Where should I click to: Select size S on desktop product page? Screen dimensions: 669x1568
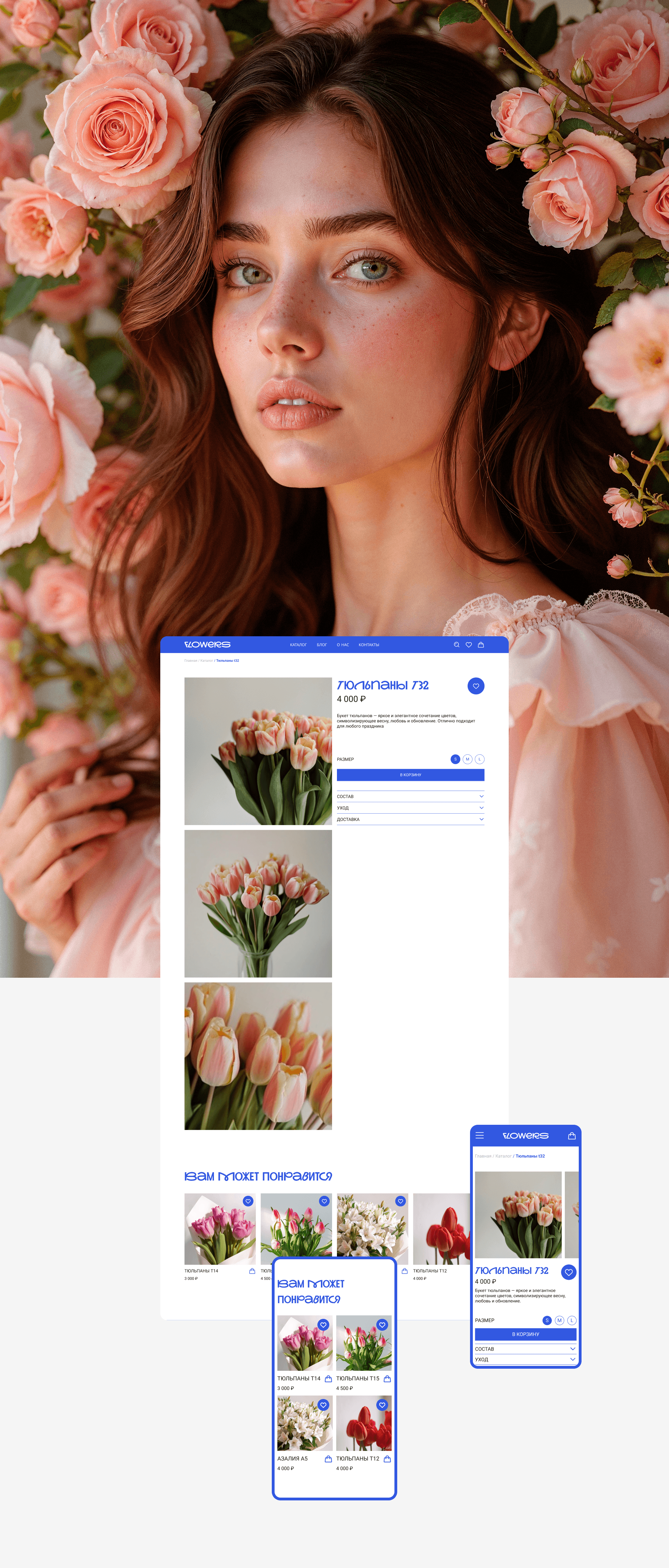455,759
